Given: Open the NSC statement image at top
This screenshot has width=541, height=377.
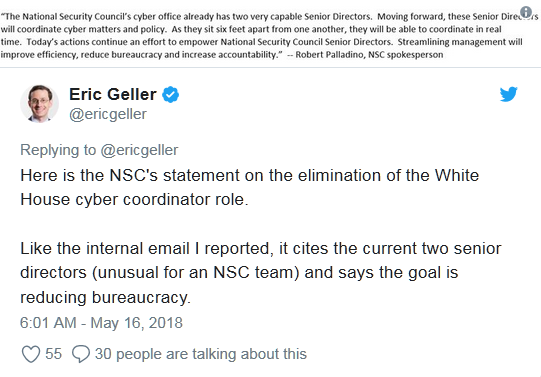Looking at the screenshot, I should pos(270,34).
